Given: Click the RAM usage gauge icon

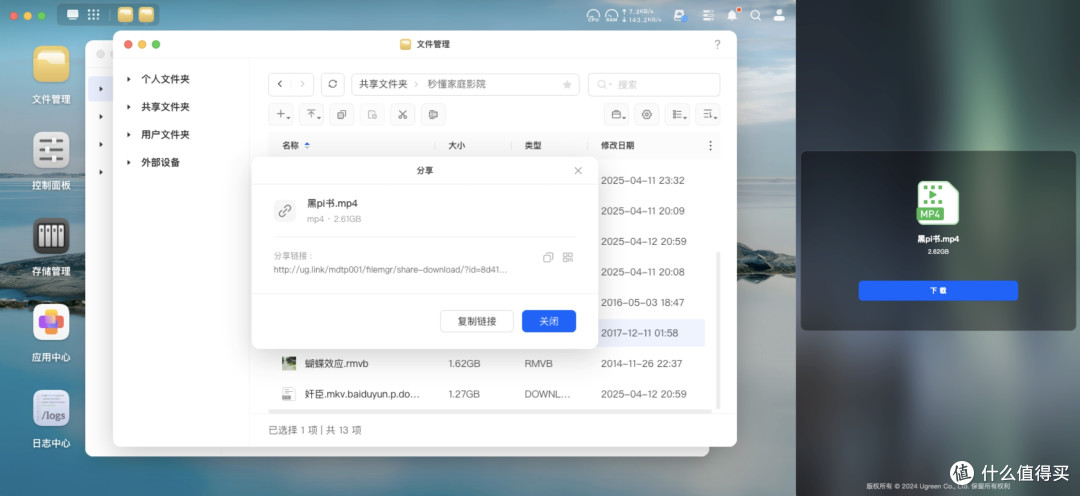Looking at the screenshot, I should pyautogui.click(x=611, y=15).
